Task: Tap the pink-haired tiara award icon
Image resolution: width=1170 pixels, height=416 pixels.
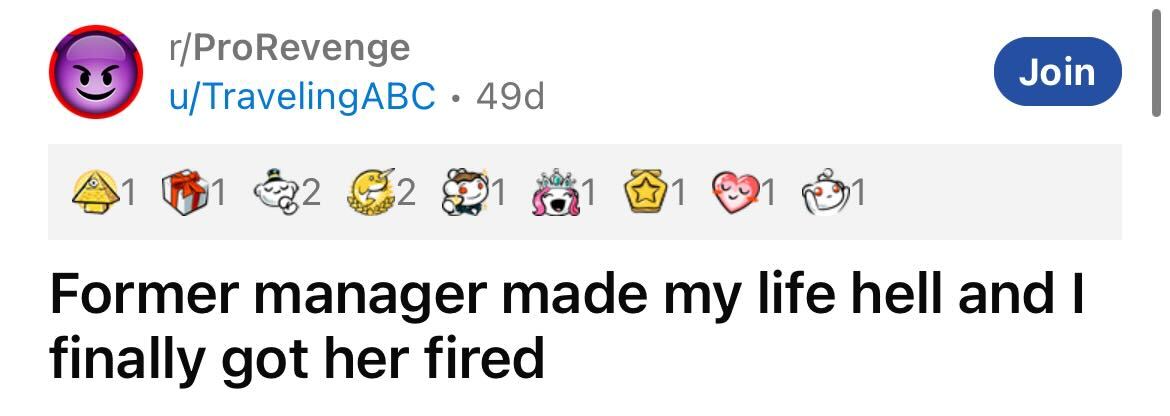Action: click(x=556, y=193)
